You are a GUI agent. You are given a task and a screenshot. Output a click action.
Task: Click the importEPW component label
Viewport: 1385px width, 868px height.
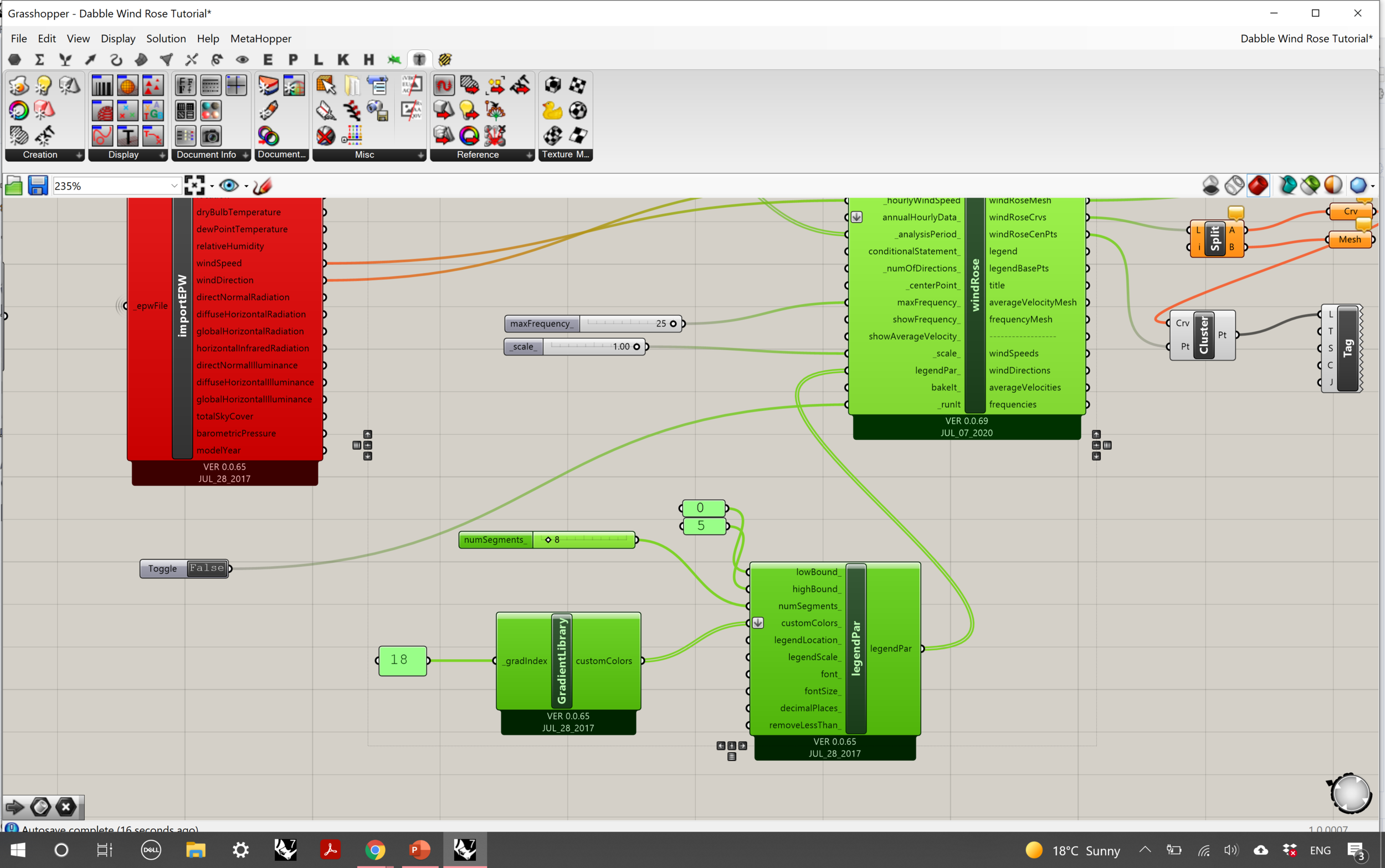pyautogui.click(x=182, y=305)
